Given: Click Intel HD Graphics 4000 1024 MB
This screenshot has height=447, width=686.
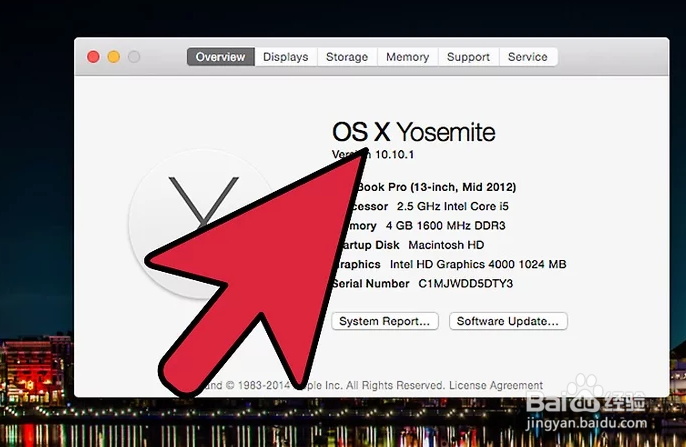Looking at the screenshot, I should (478, 264).
